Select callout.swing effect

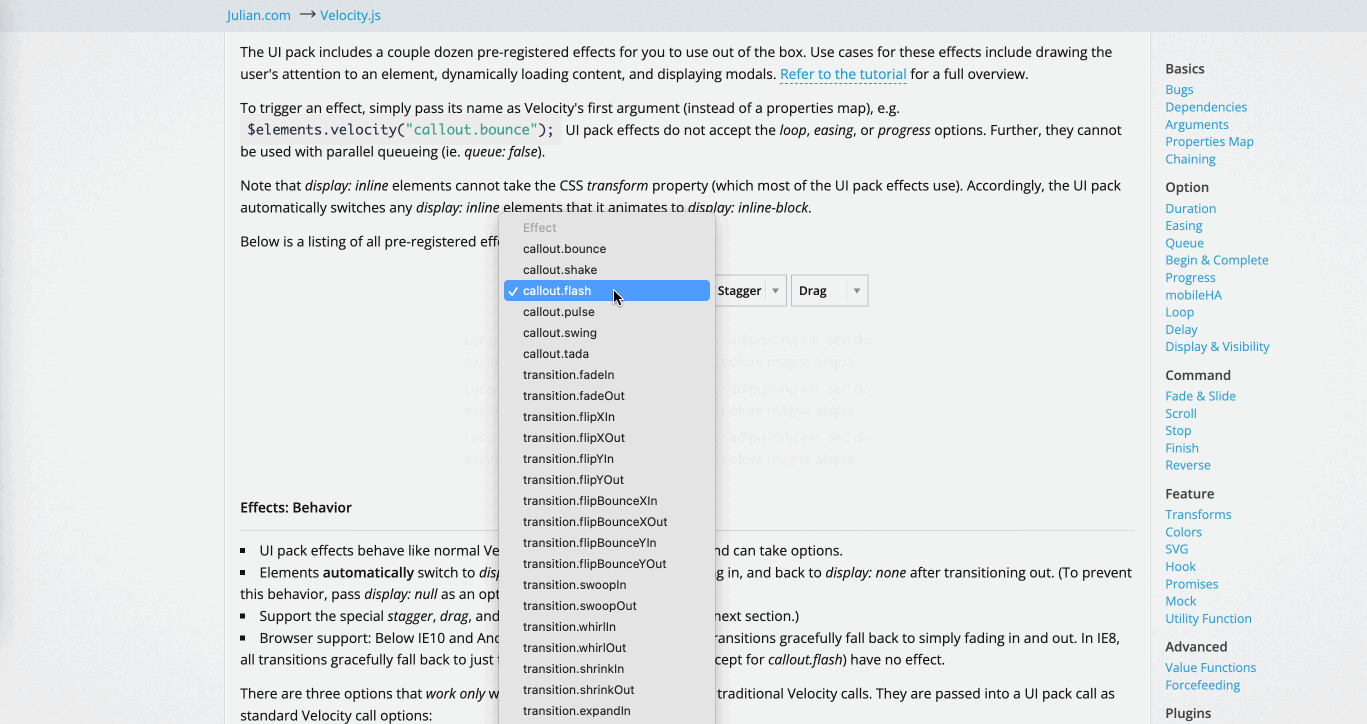pos(607,333)
